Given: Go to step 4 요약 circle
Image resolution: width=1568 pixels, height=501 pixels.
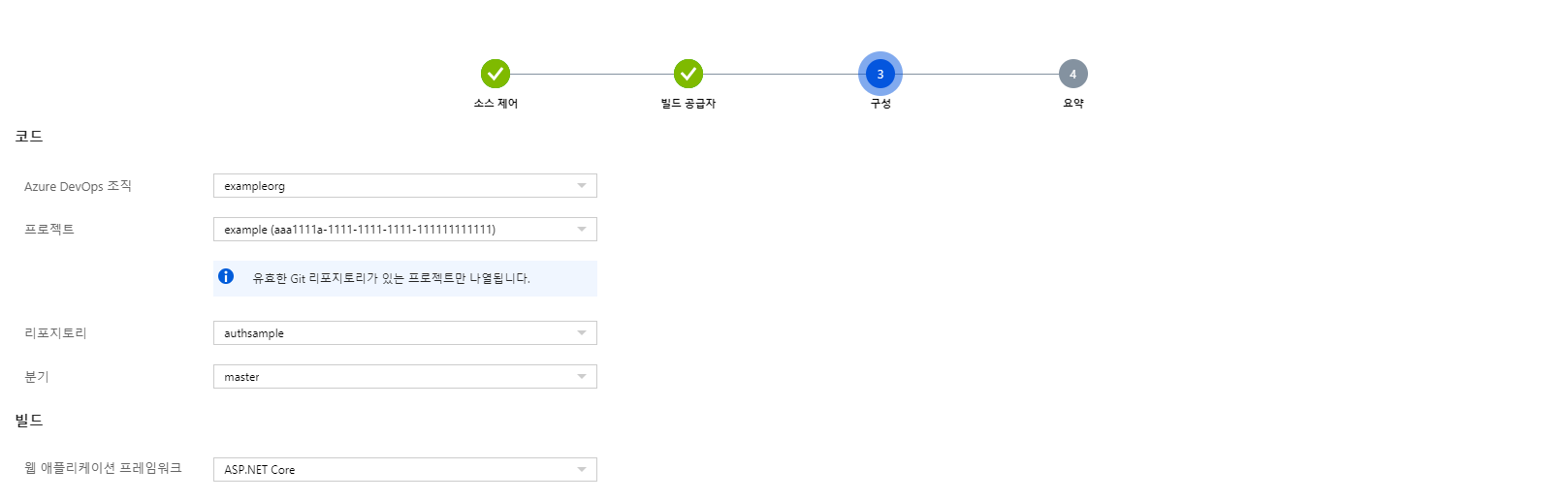Looking at the screenshot, I should 1072,74.
